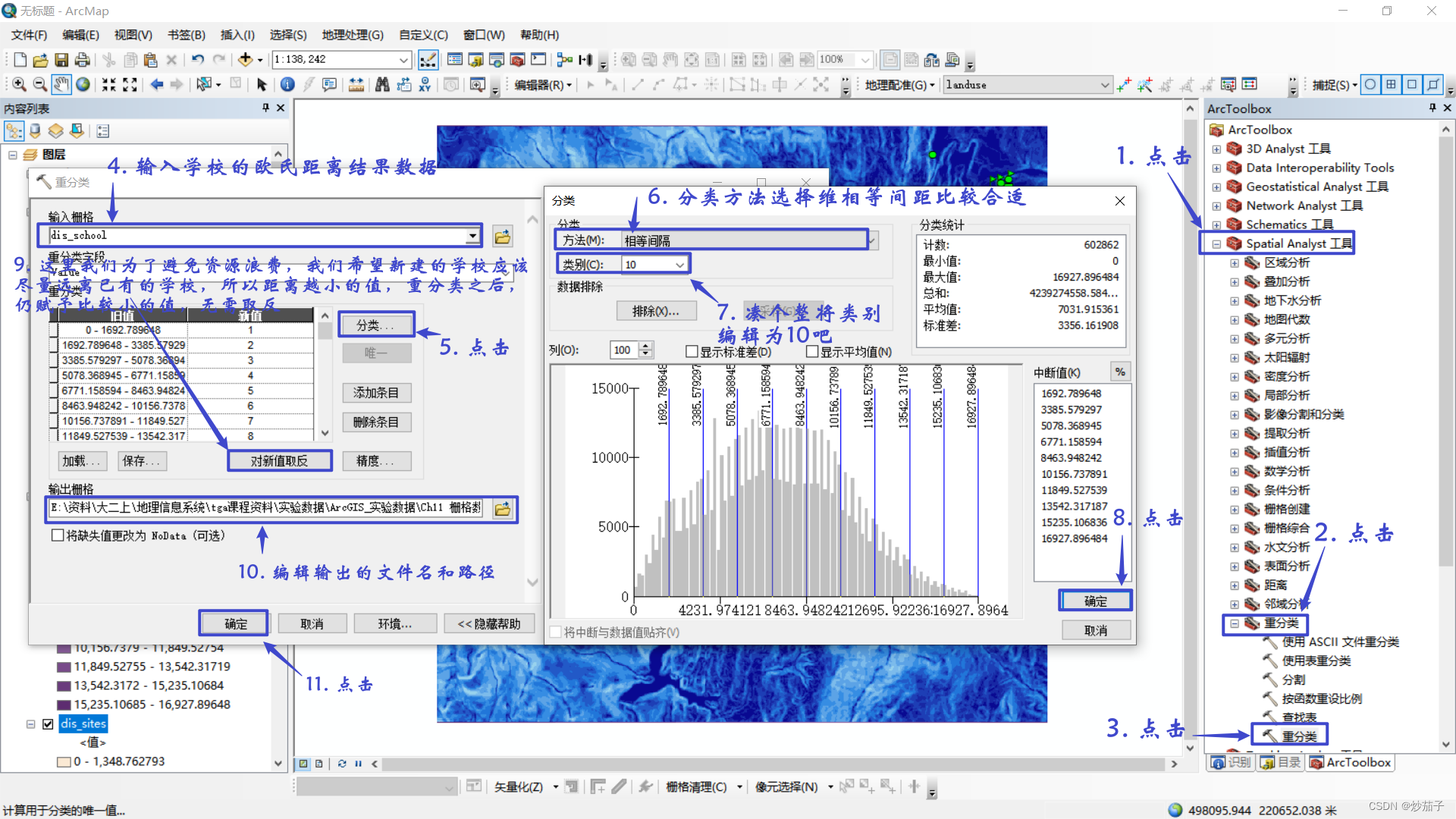Select the Zoom Out magnifier tool
This screenshot has width=1456, height=819.
coord(40,85)
